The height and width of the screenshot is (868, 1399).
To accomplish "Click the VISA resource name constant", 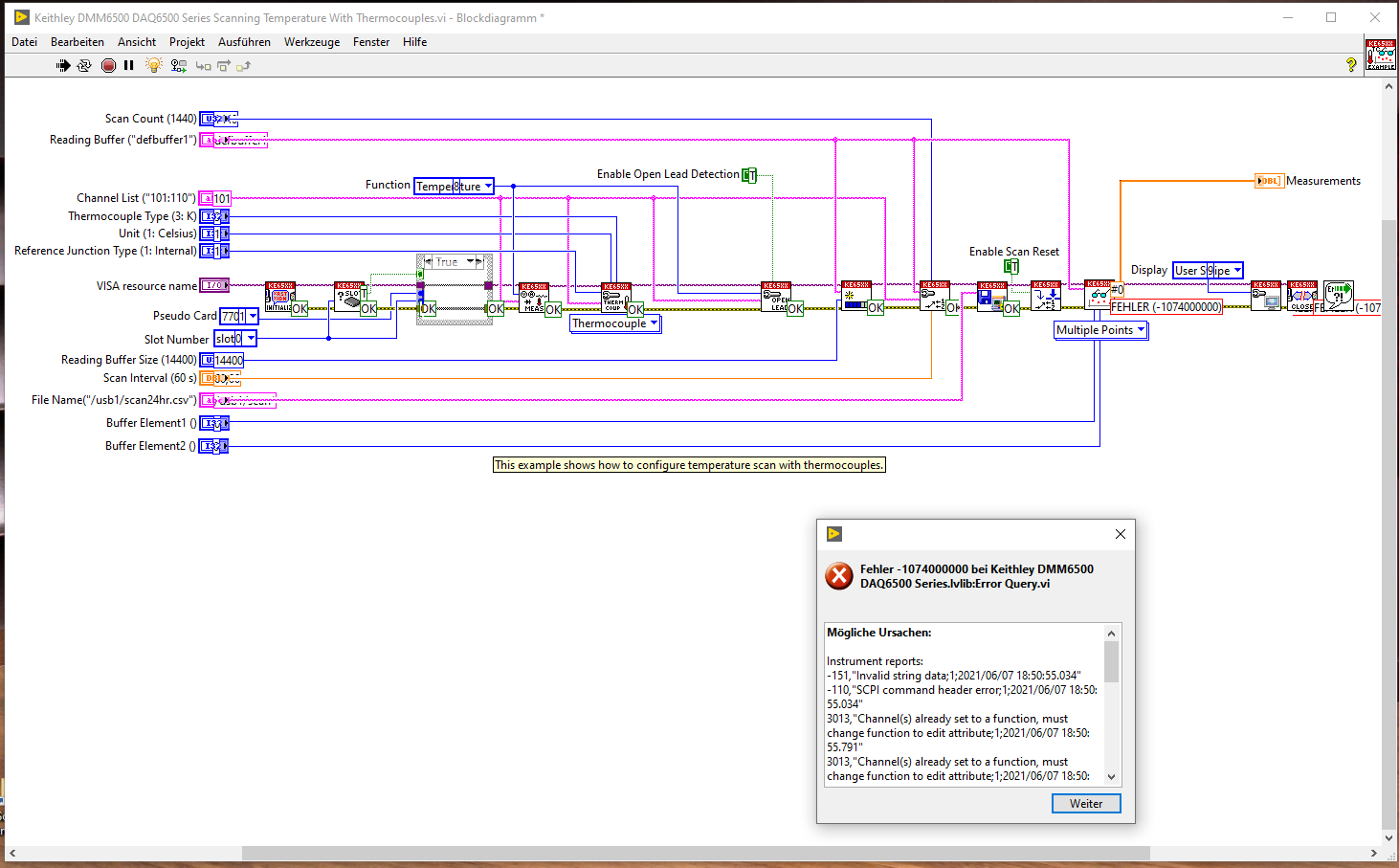I will tap(212, 285).
